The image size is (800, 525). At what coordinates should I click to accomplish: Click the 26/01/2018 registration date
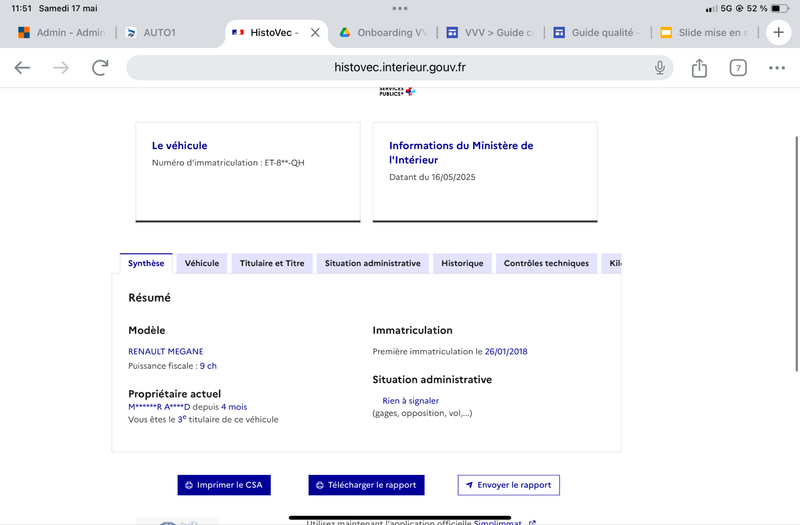(506, 352)
